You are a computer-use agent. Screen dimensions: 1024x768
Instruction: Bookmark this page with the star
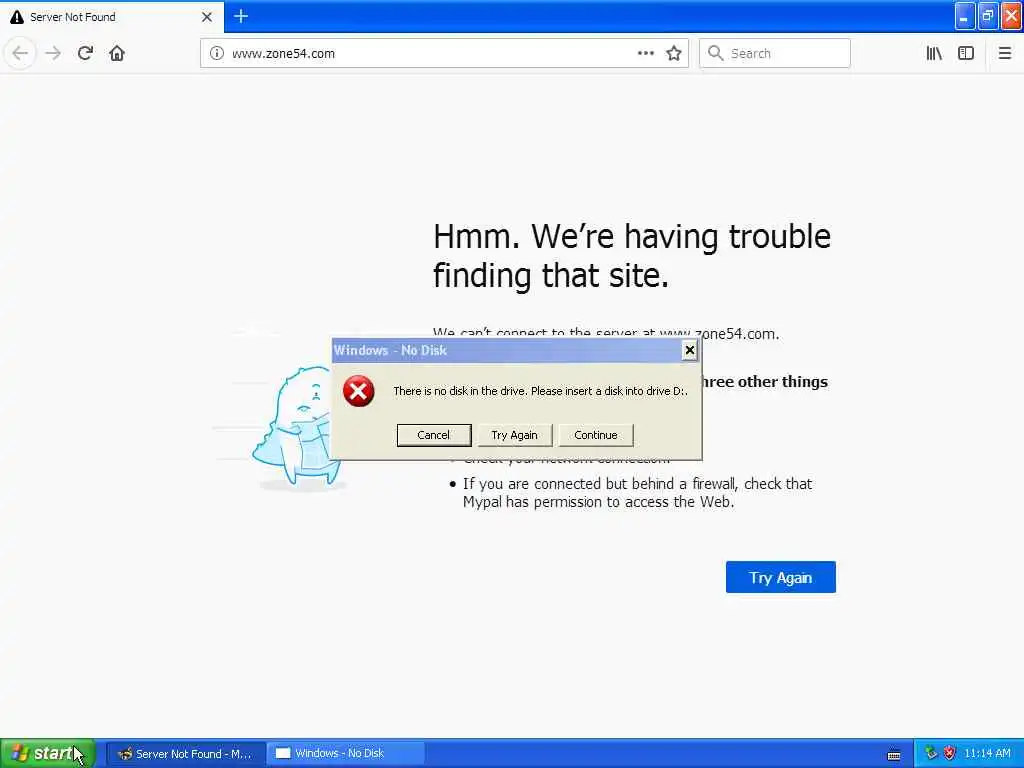[x=674, y=53]
